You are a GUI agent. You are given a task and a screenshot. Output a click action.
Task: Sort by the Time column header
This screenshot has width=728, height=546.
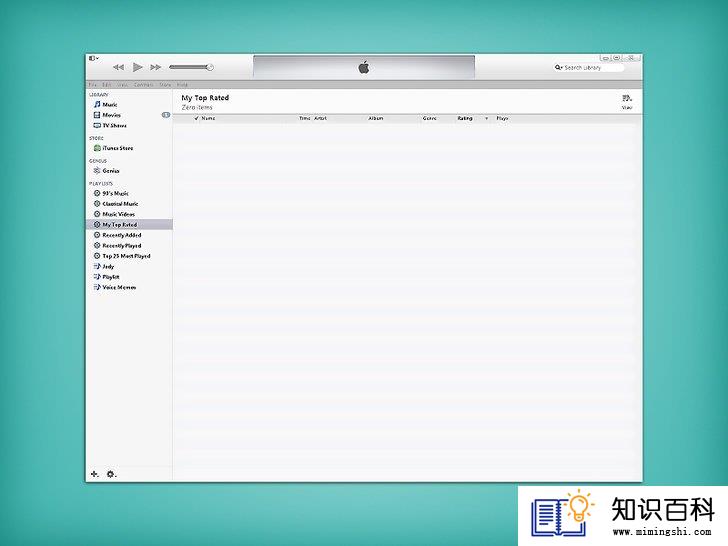click(305, 118)
